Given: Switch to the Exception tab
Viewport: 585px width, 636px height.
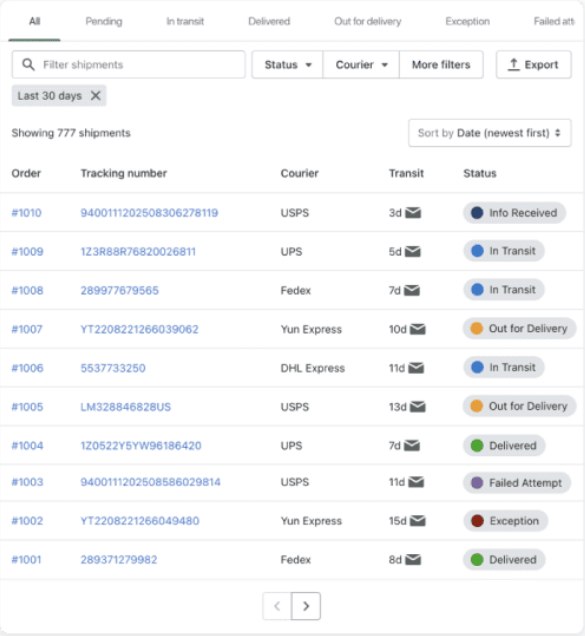Looking at the screenshot, I should pyautogui.click(x=467, y=21).
